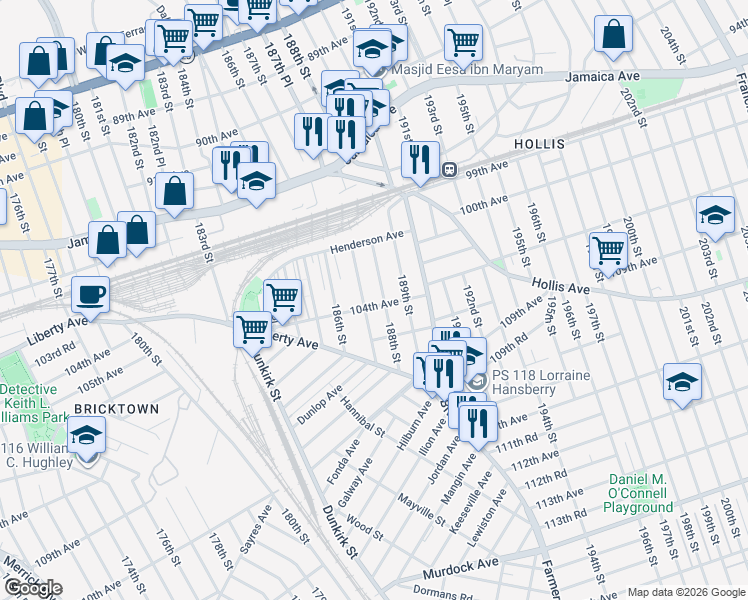
Task: Select the shopping cart marker near 184th St
Action: point(174,39)
